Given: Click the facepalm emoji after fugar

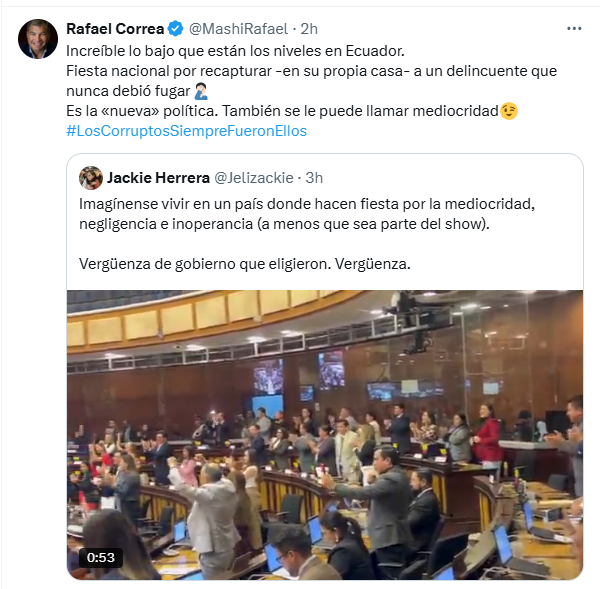Looking at the screenshot, I should (201, 91).
